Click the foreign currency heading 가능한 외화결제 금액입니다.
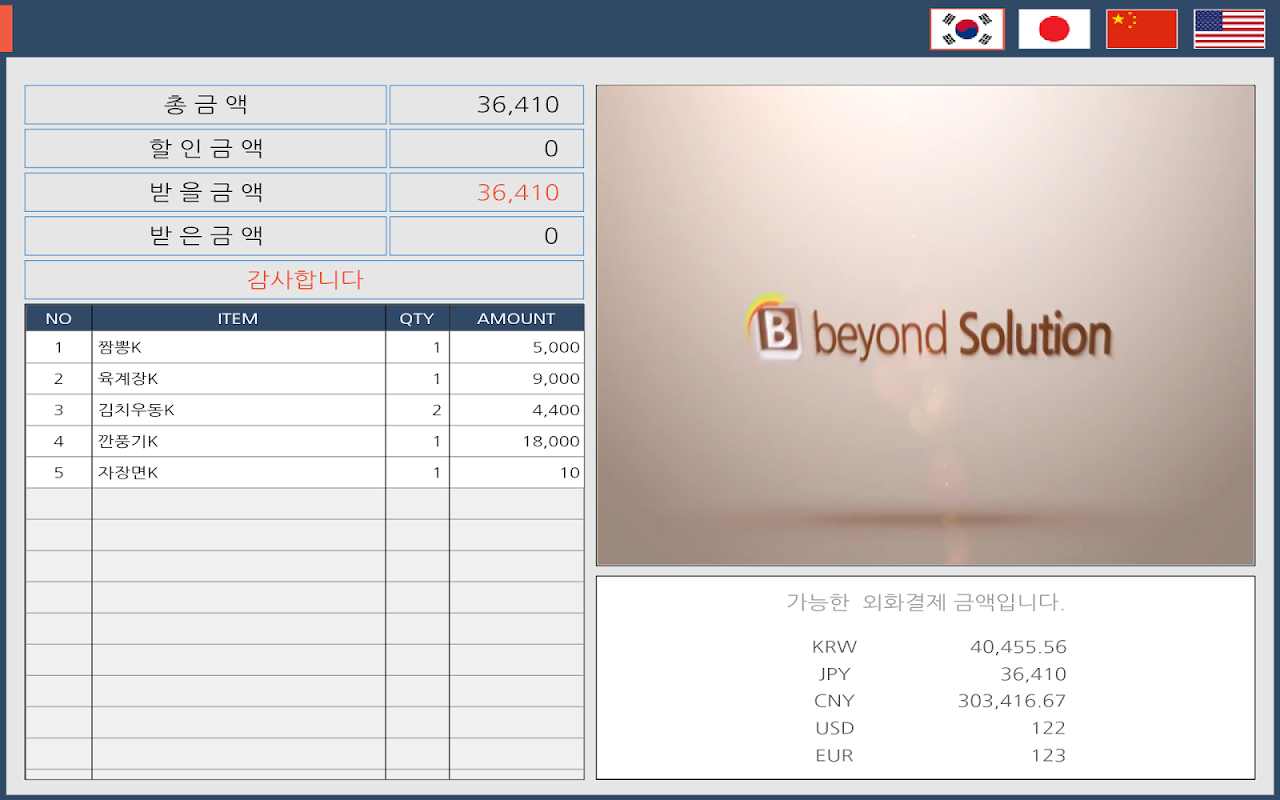 [925, 603]
